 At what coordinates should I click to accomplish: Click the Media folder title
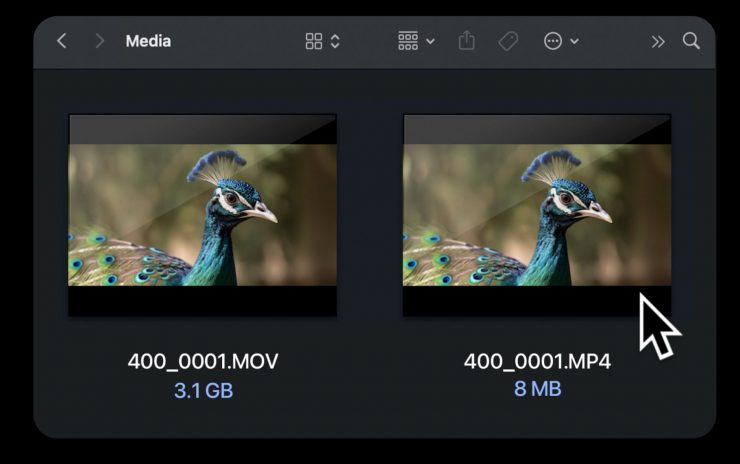click(148, 41)
